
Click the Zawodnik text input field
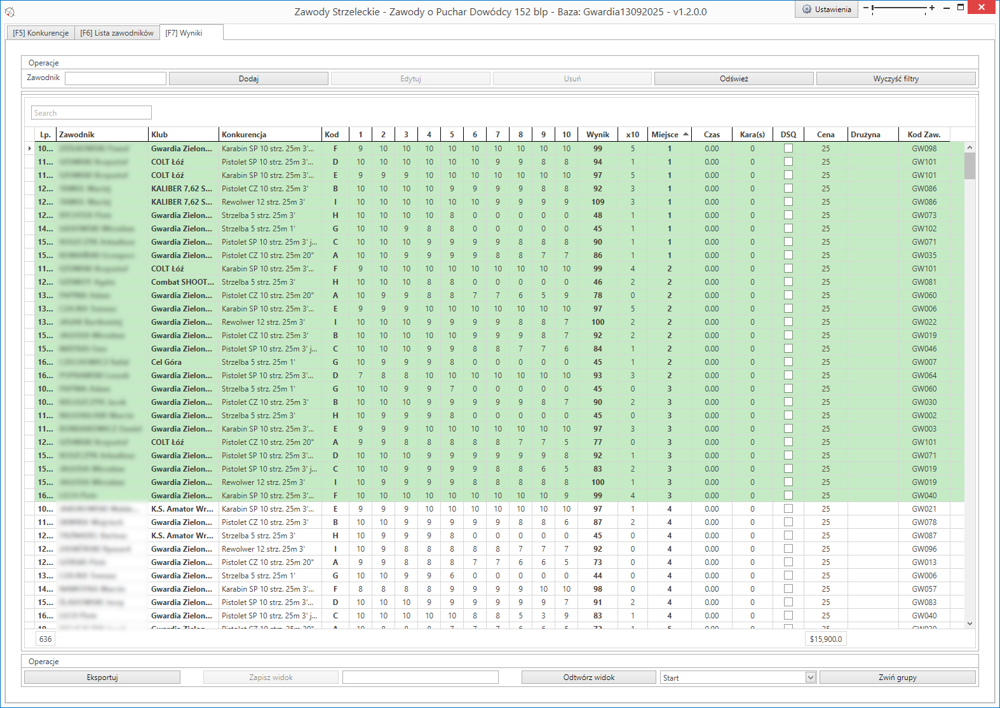coord(115,78)
